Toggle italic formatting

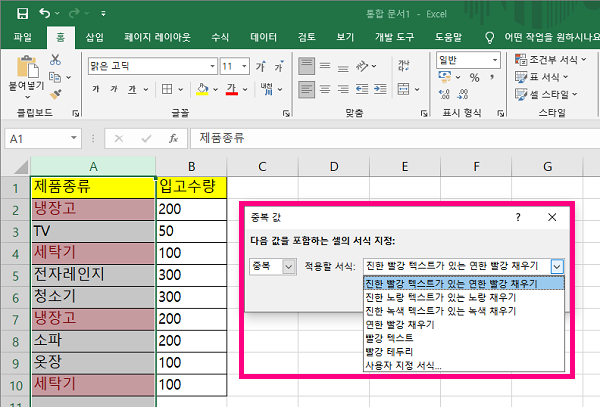click(114, 89)
